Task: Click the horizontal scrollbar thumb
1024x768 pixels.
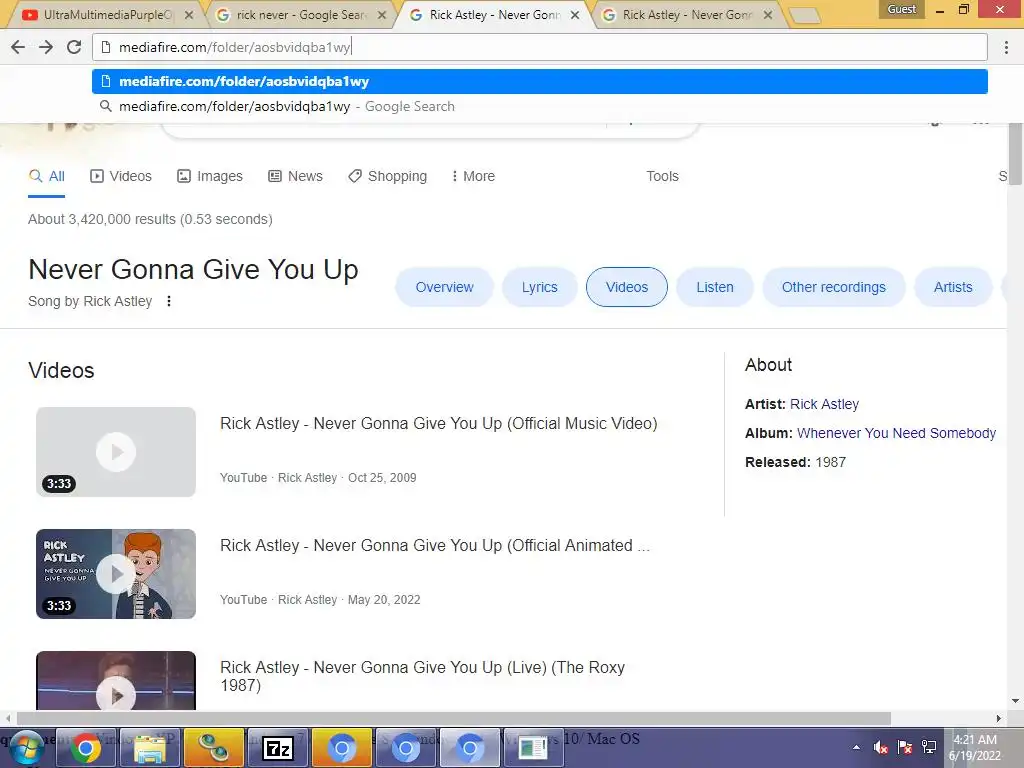Action: pyautogui.click(x=454, y=718)
